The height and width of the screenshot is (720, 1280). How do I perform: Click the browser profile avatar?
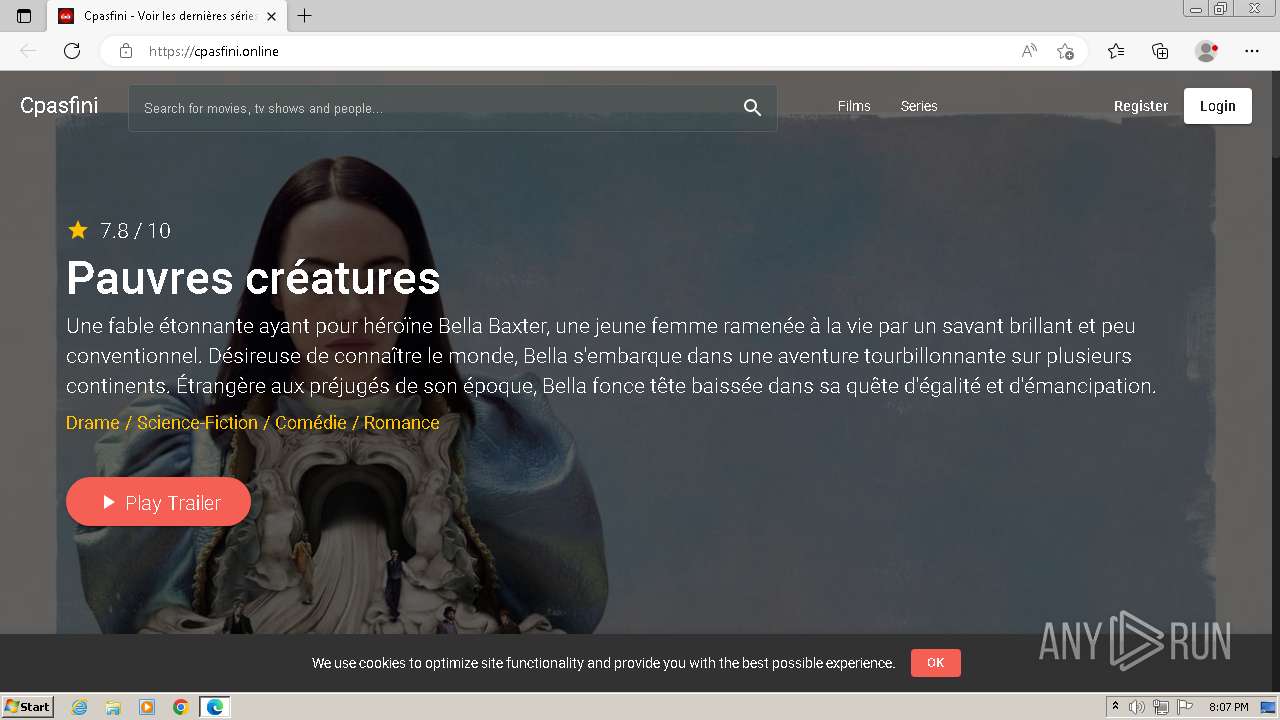tap(1206, 51)
